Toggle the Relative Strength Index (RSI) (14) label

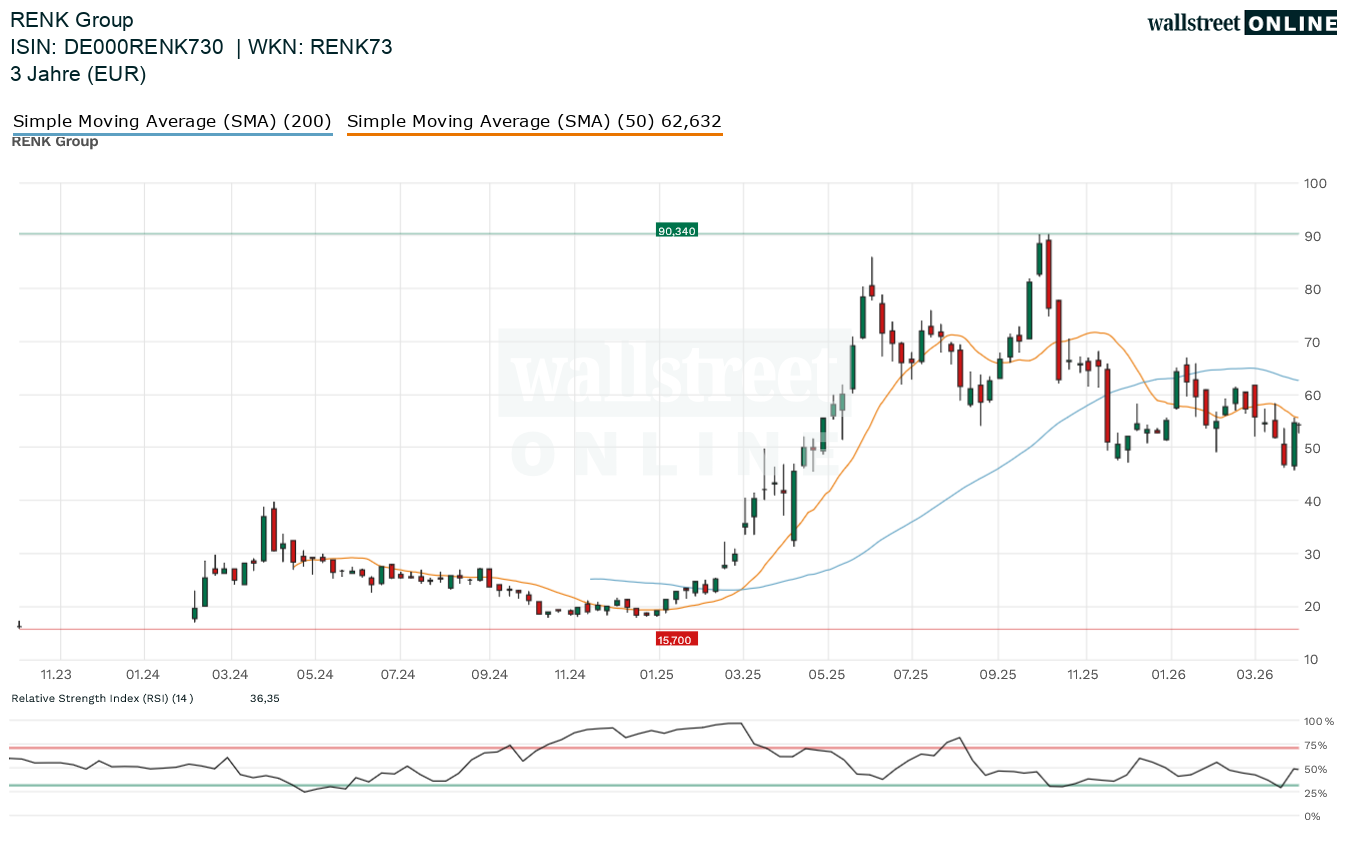[x=102, y=698]
